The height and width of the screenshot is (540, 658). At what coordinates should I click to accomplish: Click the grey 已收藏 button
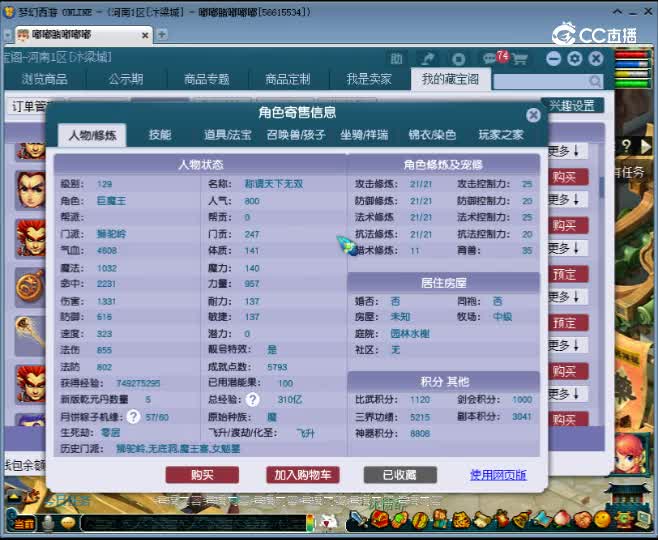point(400,475)
